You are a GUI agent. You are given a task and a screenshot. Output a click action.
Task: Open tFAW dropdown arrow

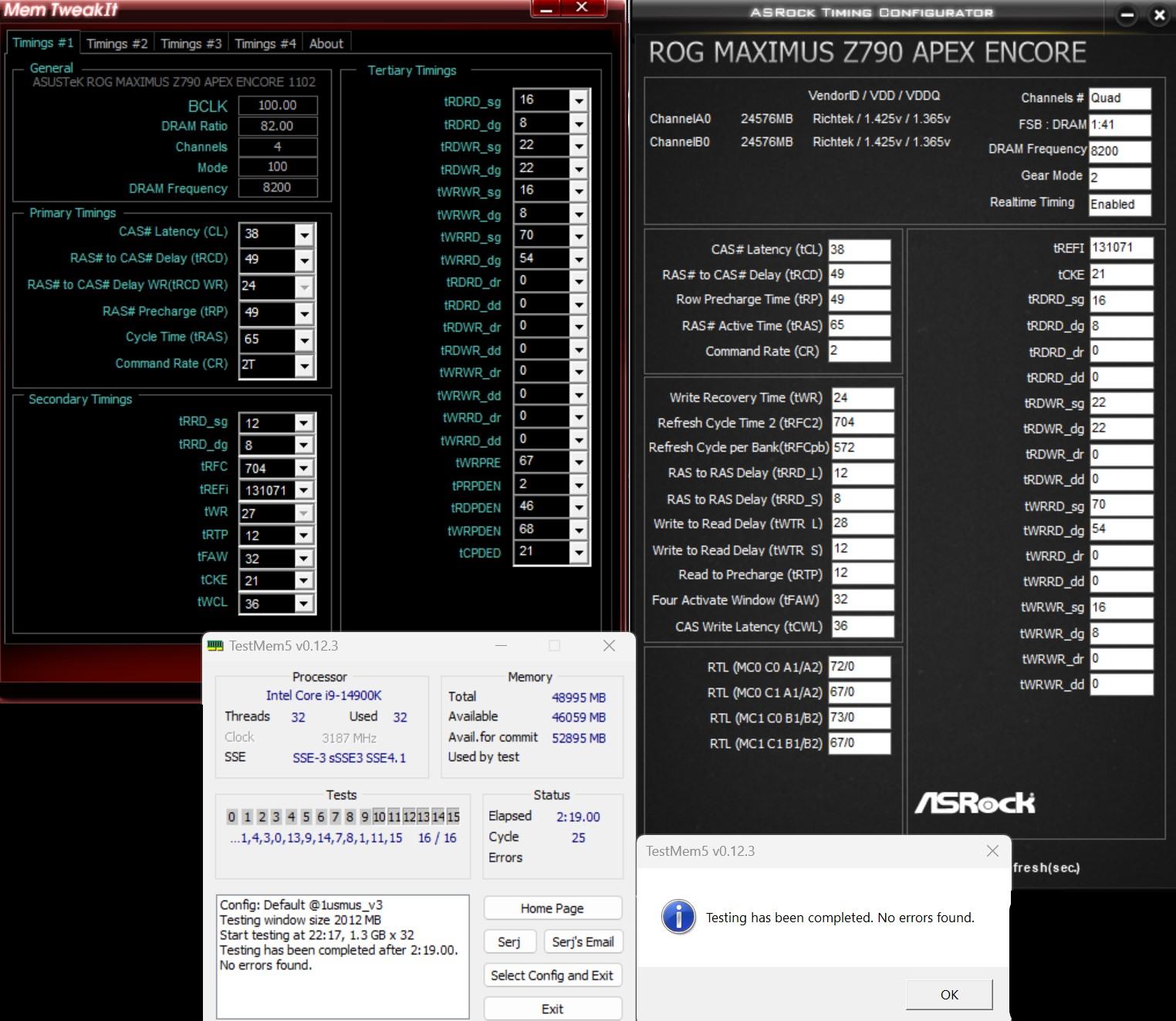click(304, 558)
